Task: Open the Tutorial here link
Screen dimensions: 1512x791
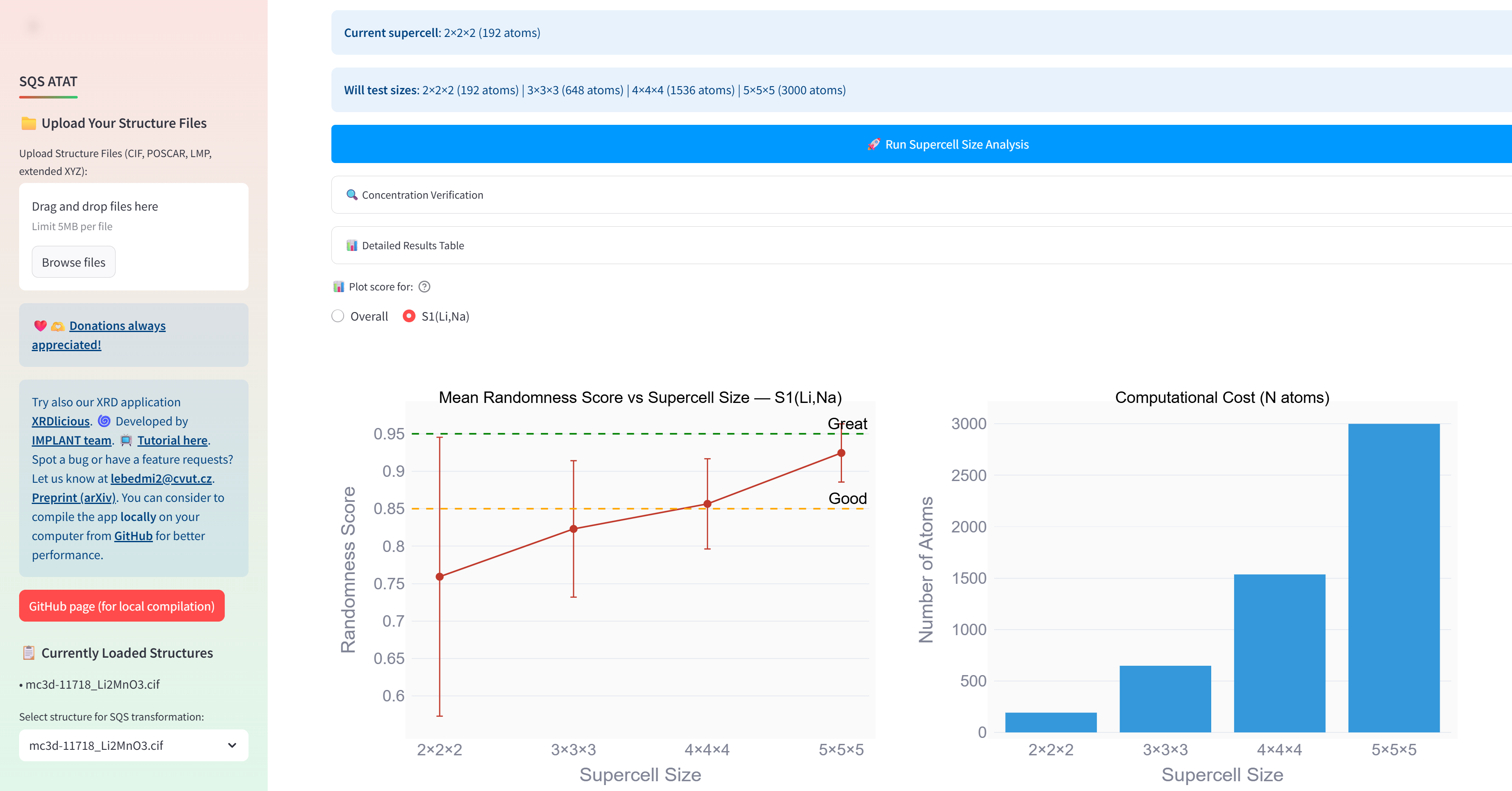Action: tap(172, 440)
